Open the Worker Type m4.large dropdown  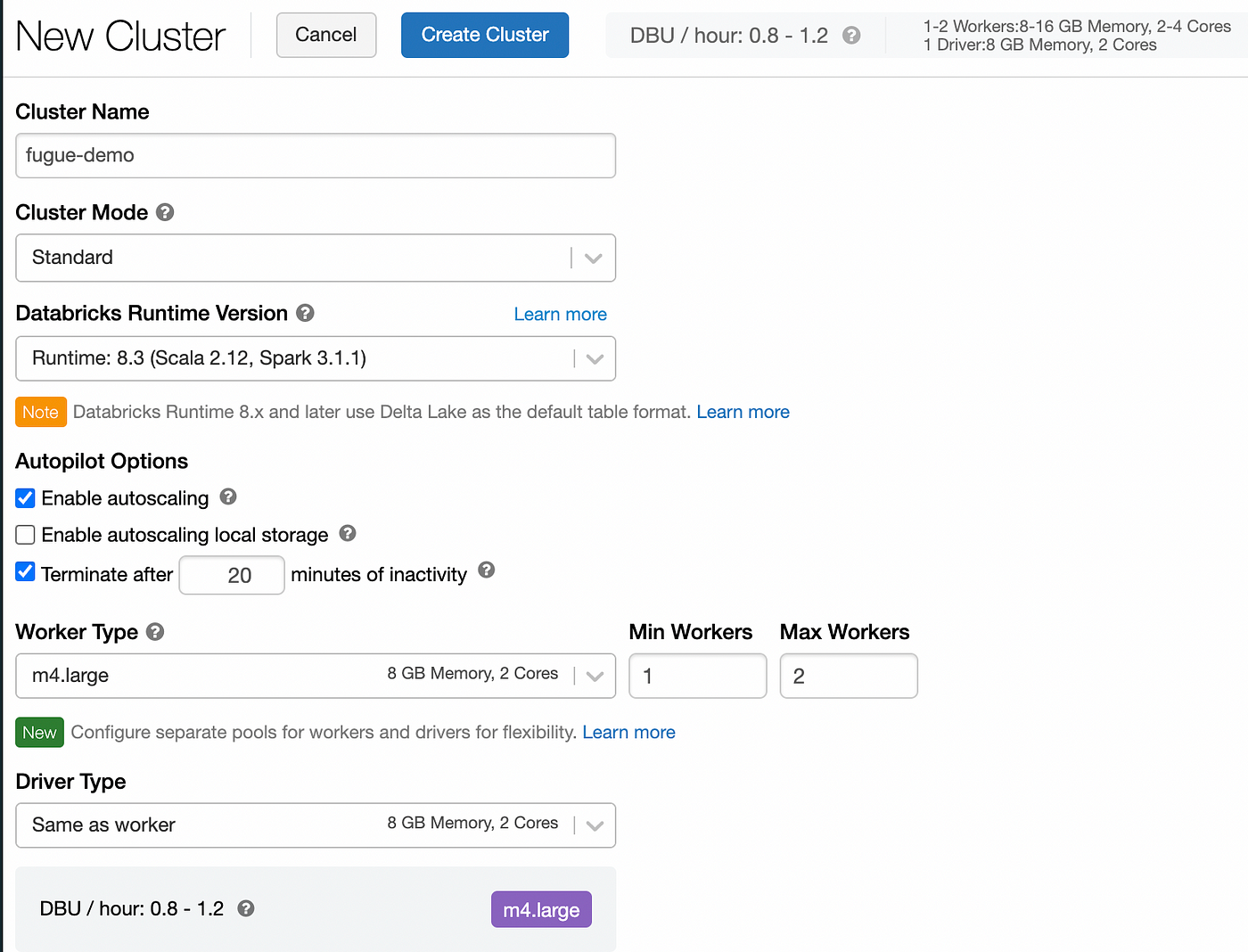click(x=316, y=676)
